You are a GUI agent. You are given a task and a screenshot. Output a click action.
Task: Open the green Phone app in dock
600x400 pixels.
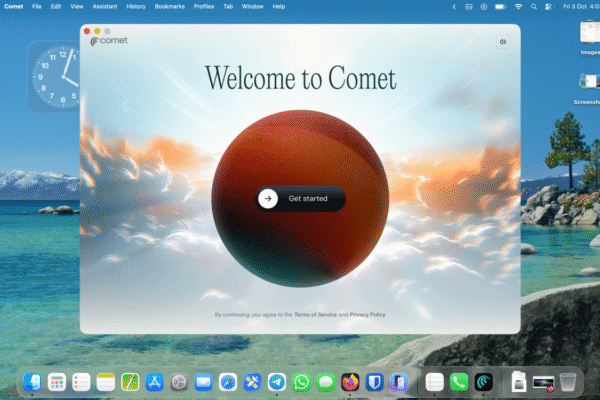pos(459,382)
